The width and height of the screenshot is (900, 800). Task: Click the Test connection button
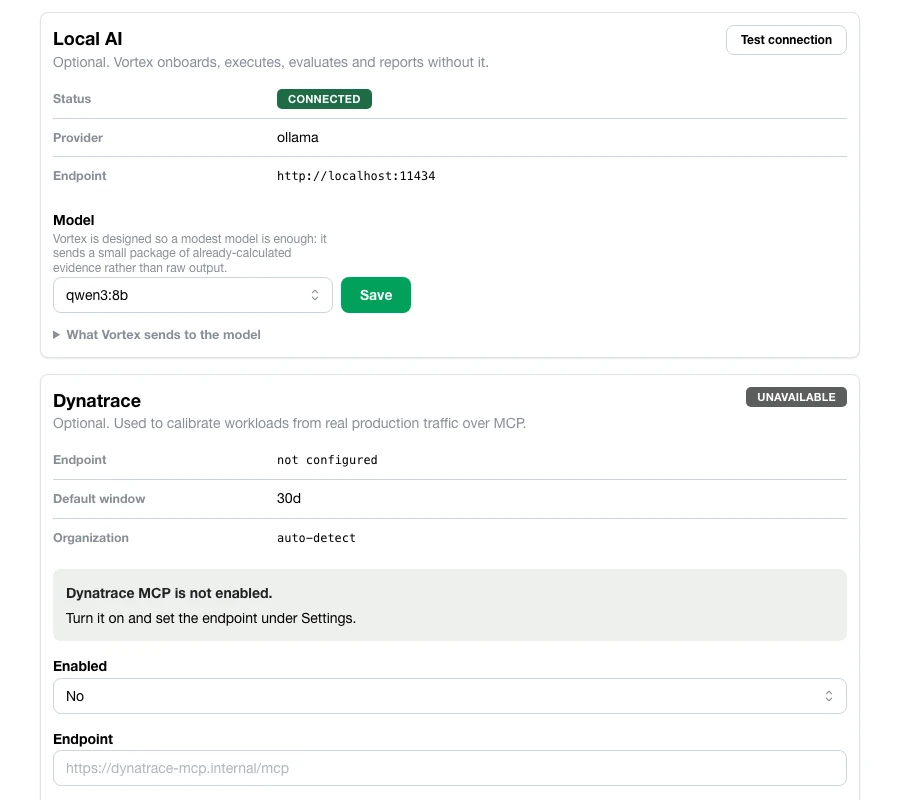[786, 40]
